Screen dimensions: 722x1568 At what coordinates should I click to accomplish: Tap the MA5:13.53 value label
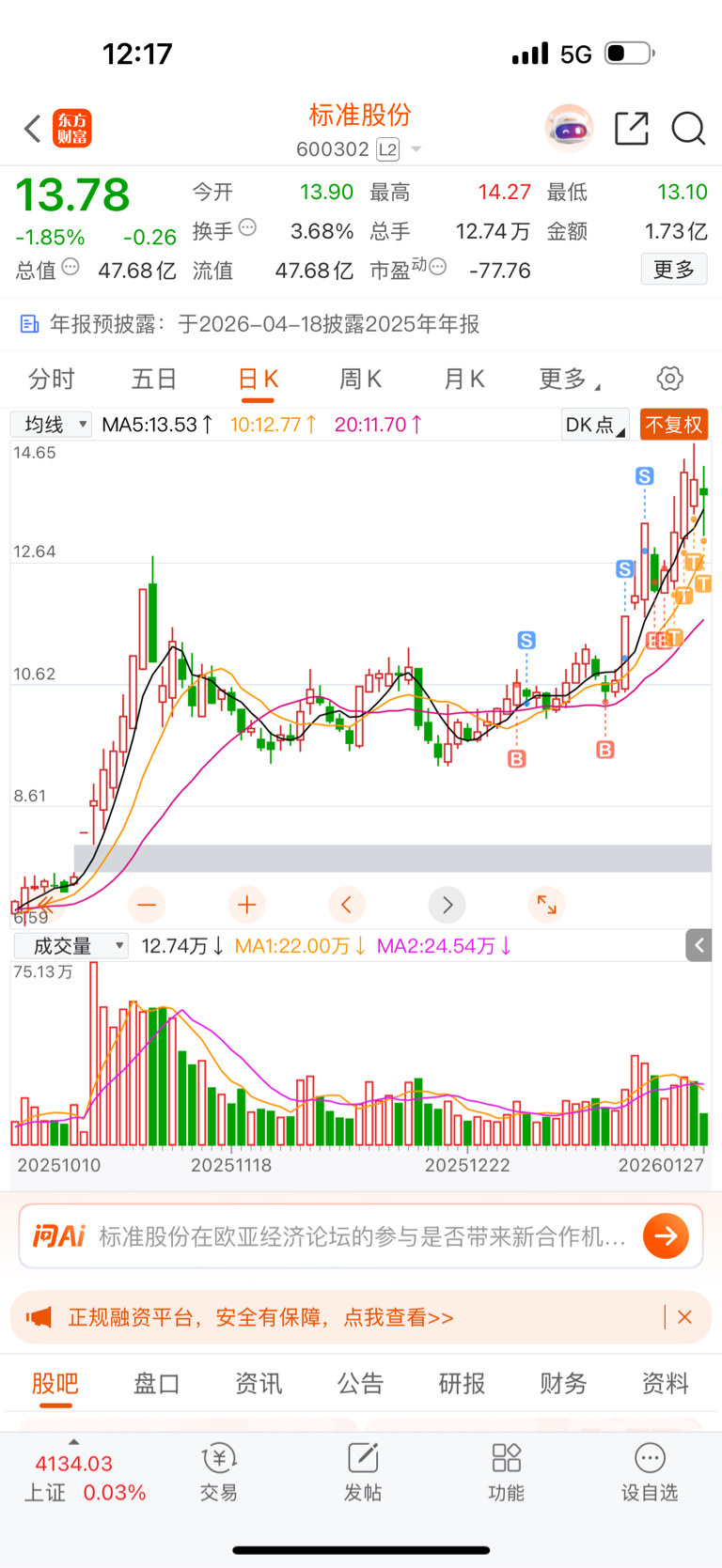[x=157, y=425]
